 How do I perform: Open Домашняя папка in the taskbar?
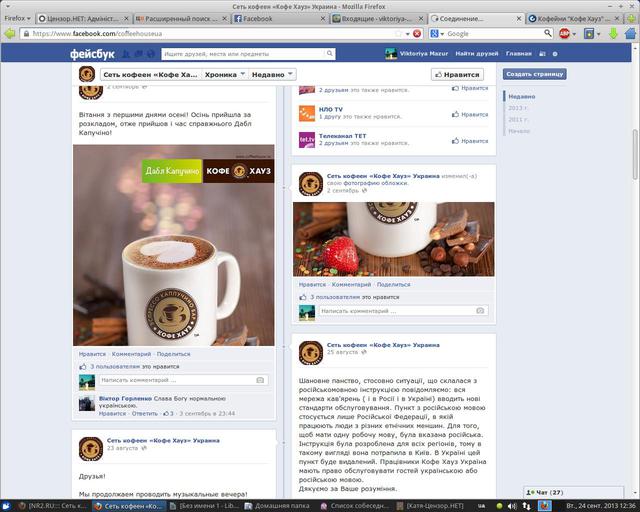[x=277, y=506]
